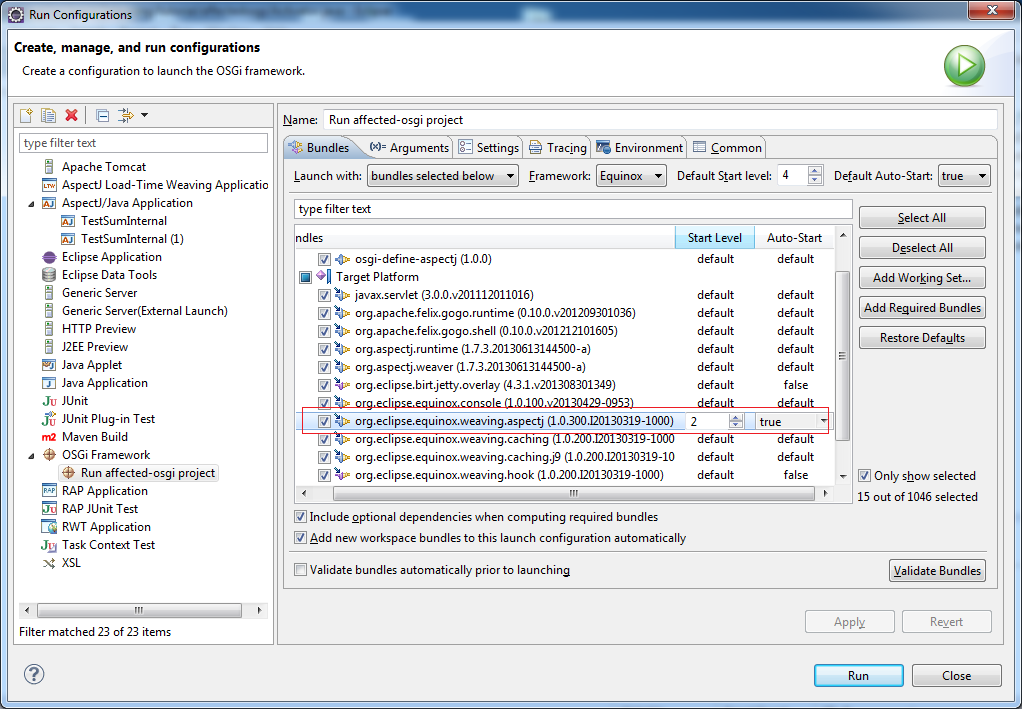
Task: Click the JUnit Plug-in Test icon
Action: pos(49,419)
